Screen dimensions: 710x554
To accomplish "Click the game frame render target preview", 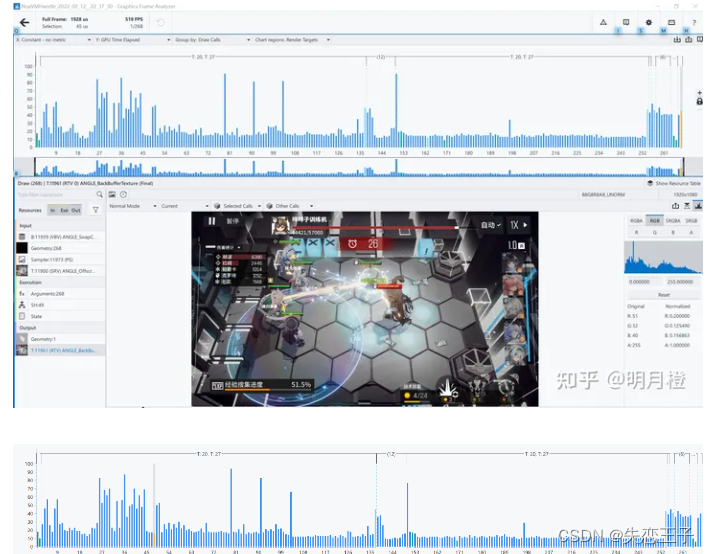I will [x=365, y=309].
